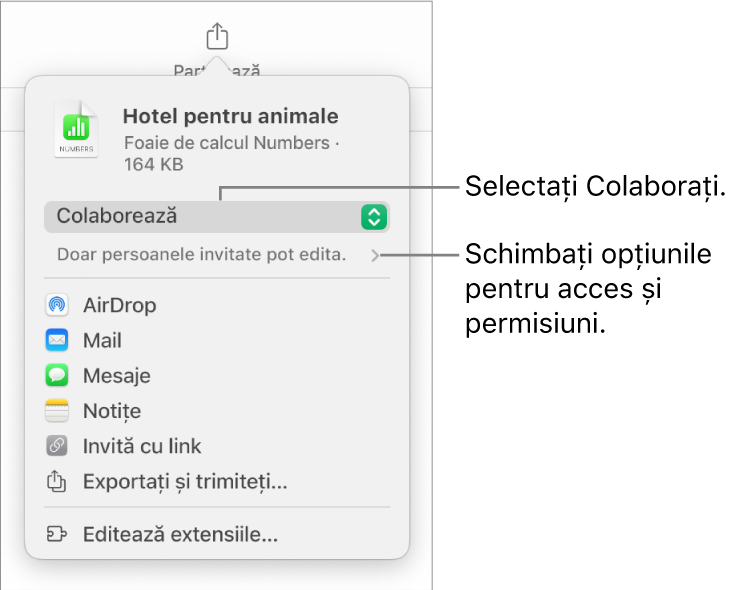Click the Editează extensiile icon

tap(57, 535)
